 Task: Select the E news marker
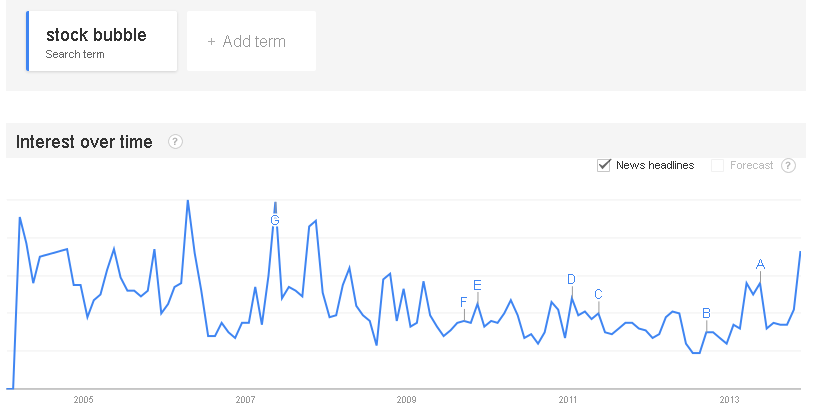[x=477, y=285]
